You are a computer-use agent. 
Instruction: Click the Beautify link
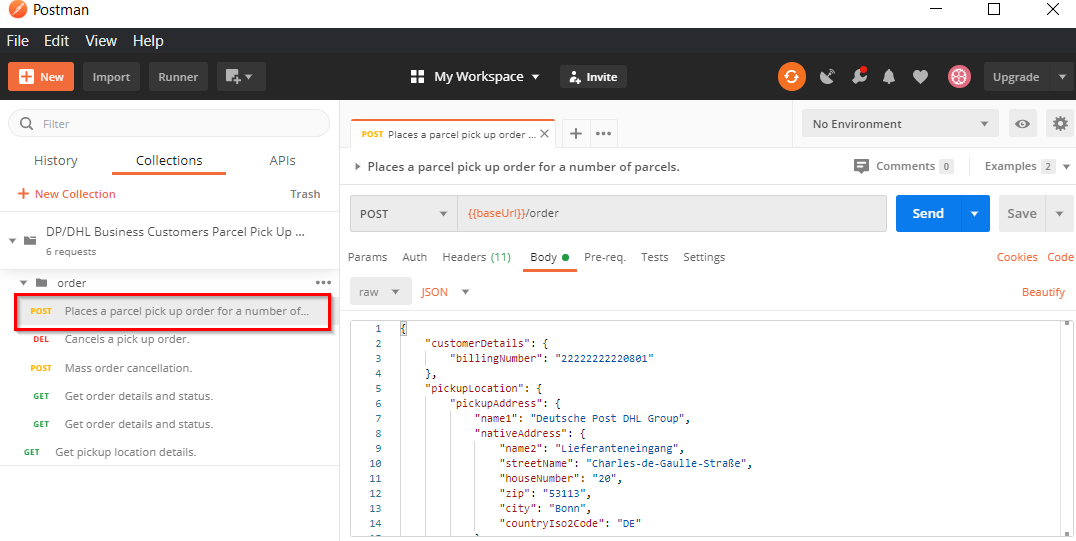click(x=1043, y=292)
